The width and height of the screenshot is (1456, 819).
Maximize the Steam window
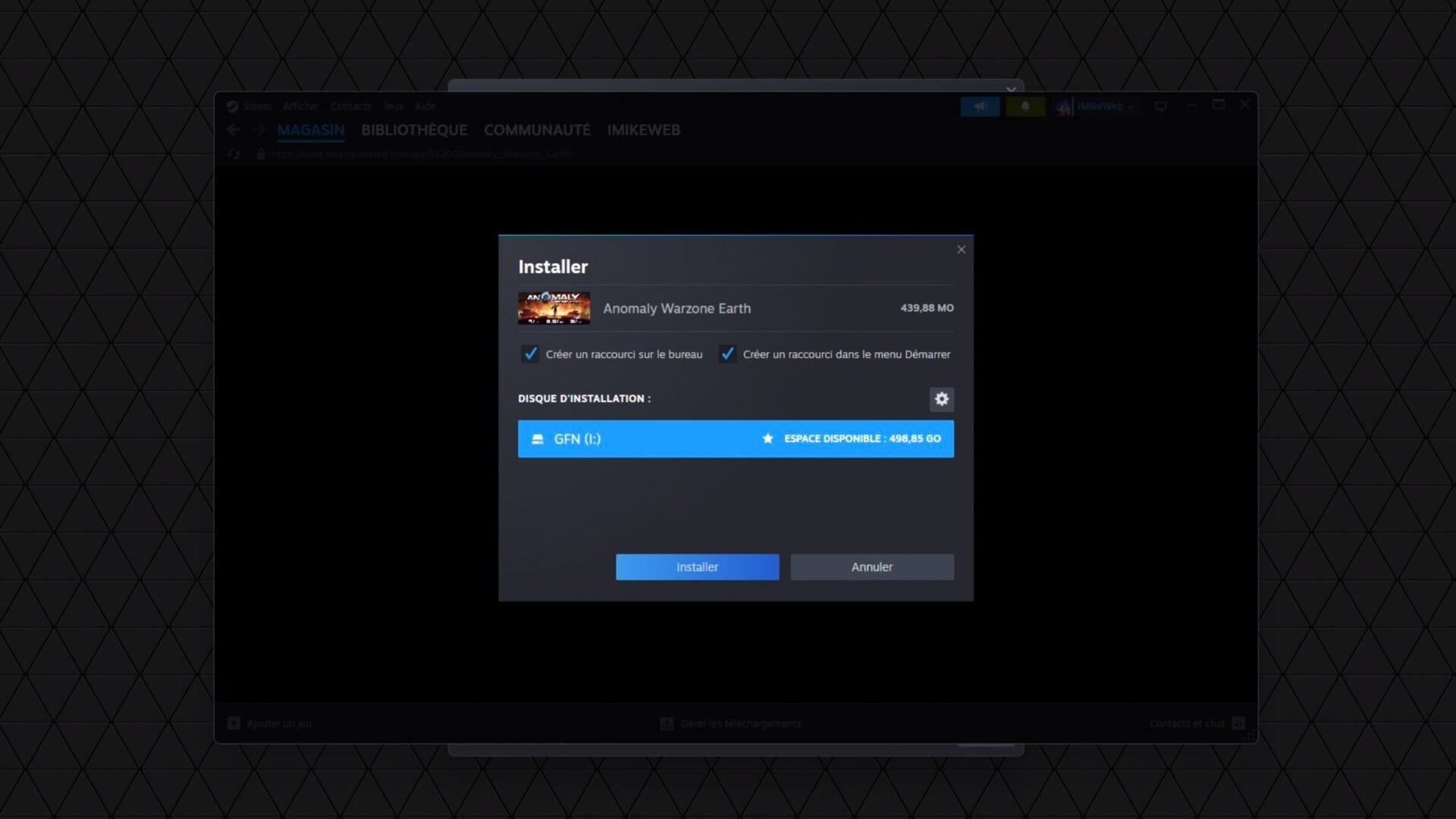(x=1219, y=105)
